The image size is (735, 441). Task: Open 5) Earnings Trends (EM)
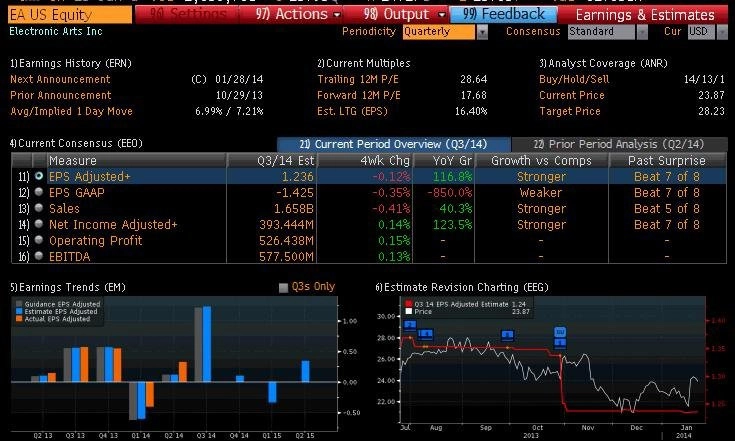click(68, 287)
